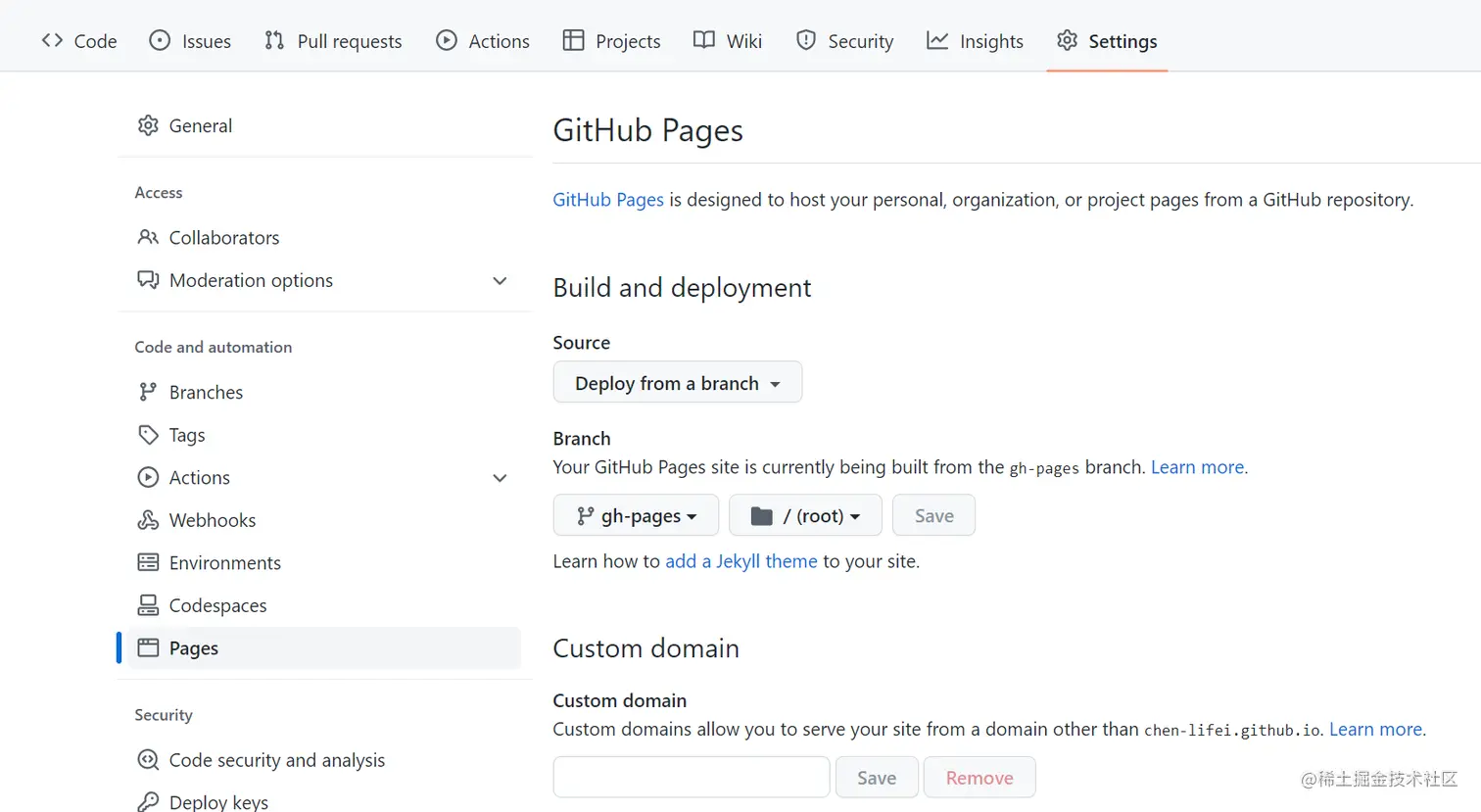Click the Remove custom domain button
The image size is (1481, 812).
979,778
